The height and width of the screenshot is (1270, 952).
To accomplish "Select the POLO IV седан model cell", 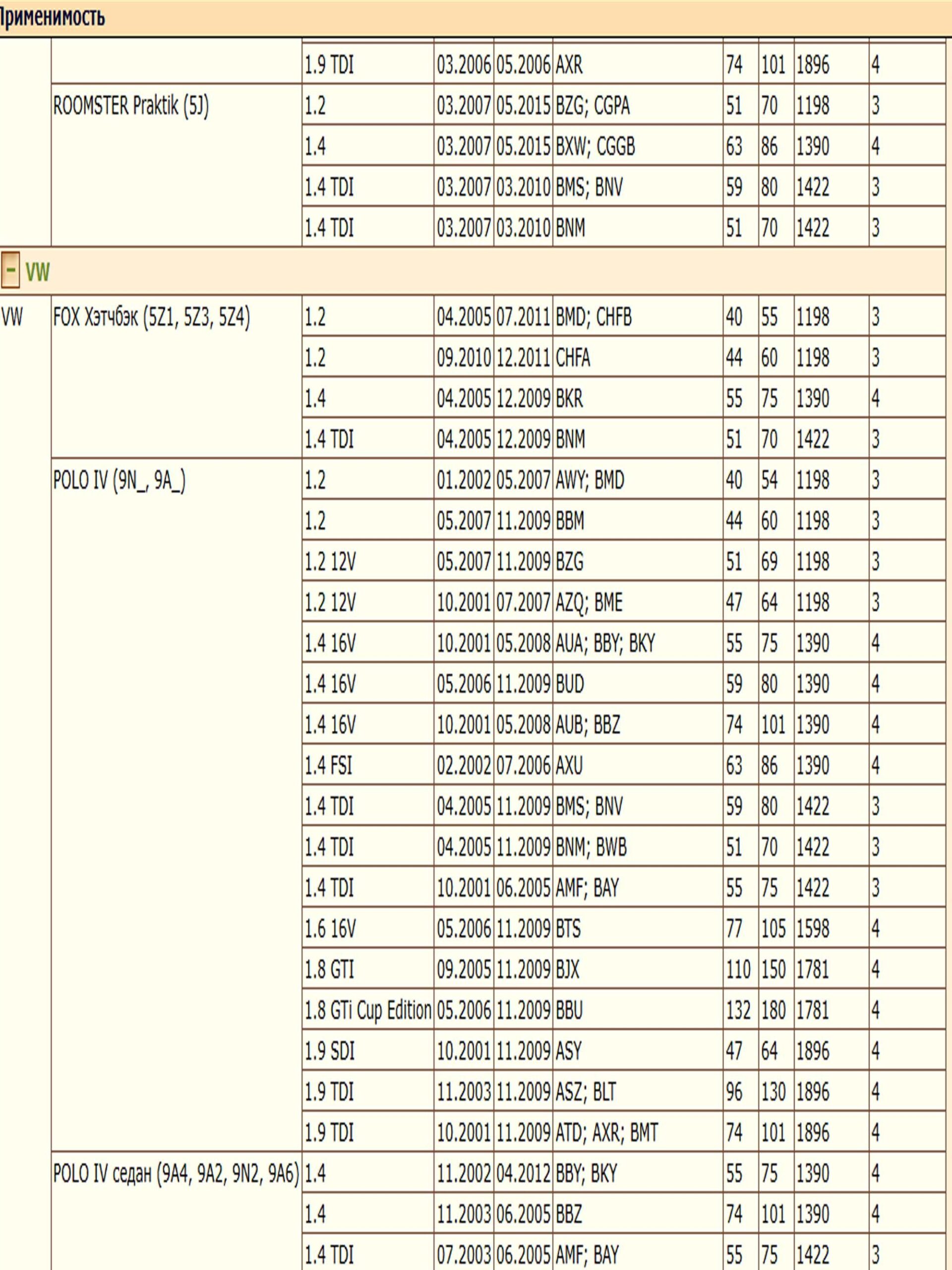I will 176,1174.
